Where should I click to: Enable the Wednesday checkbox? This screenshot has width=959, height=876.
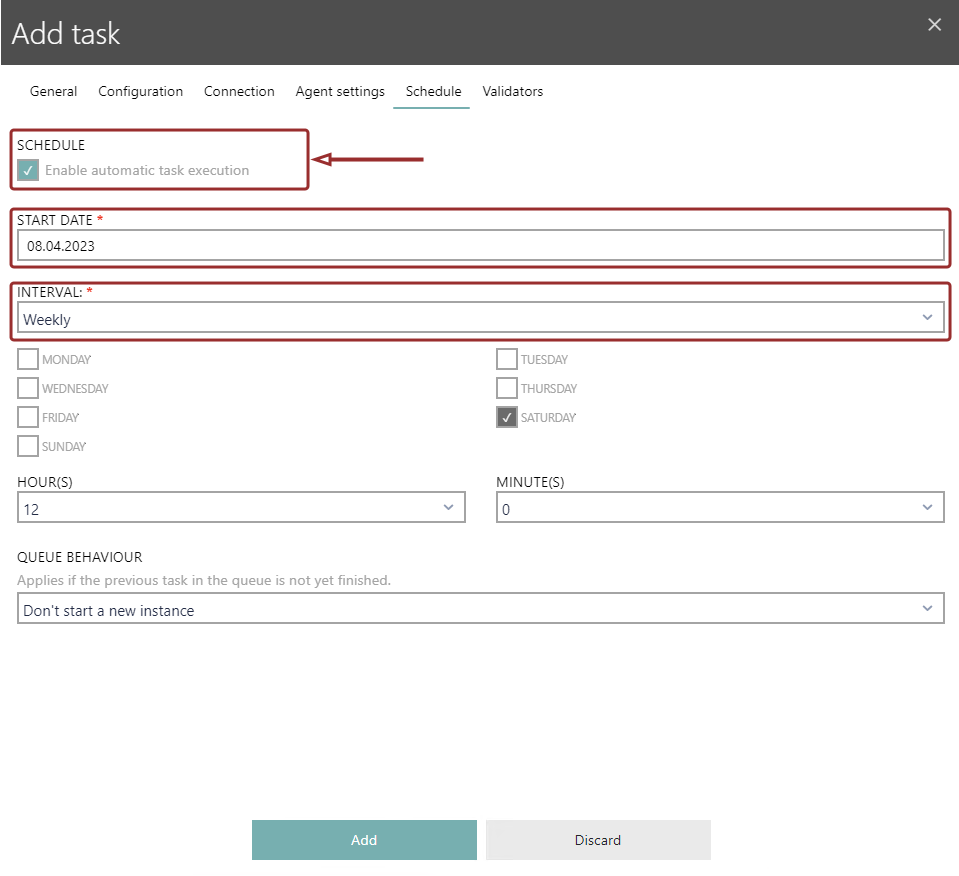tap(28, 388)
